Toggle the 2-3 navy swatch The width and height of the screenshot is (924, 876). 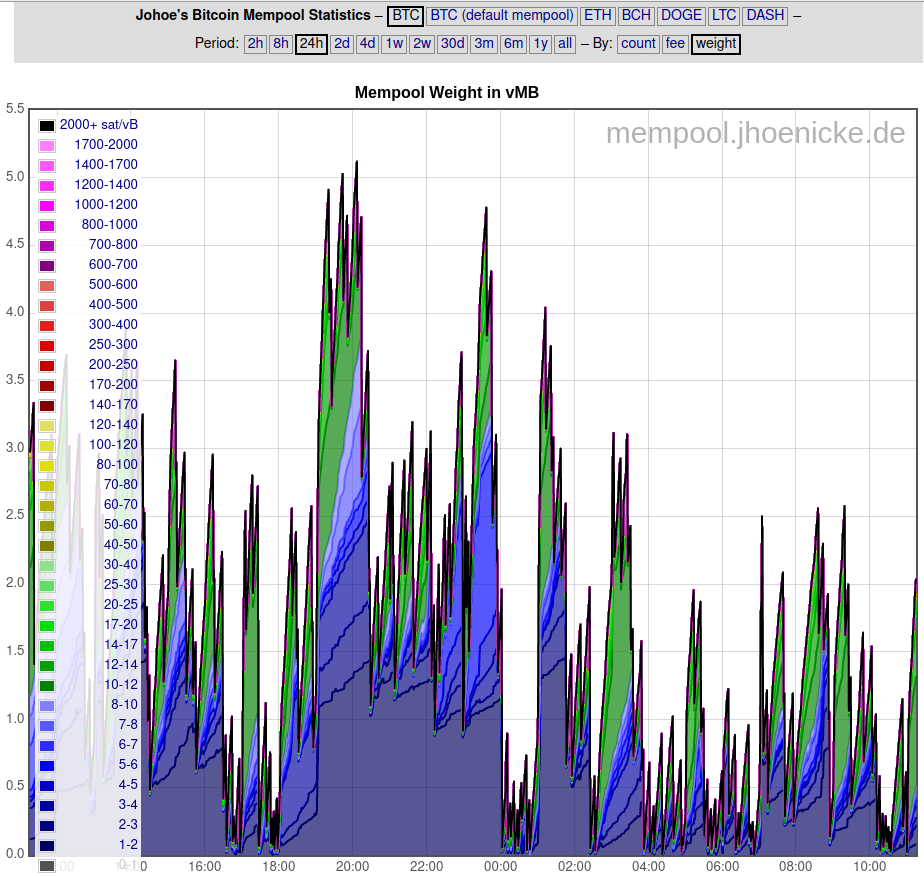(47, 827)
